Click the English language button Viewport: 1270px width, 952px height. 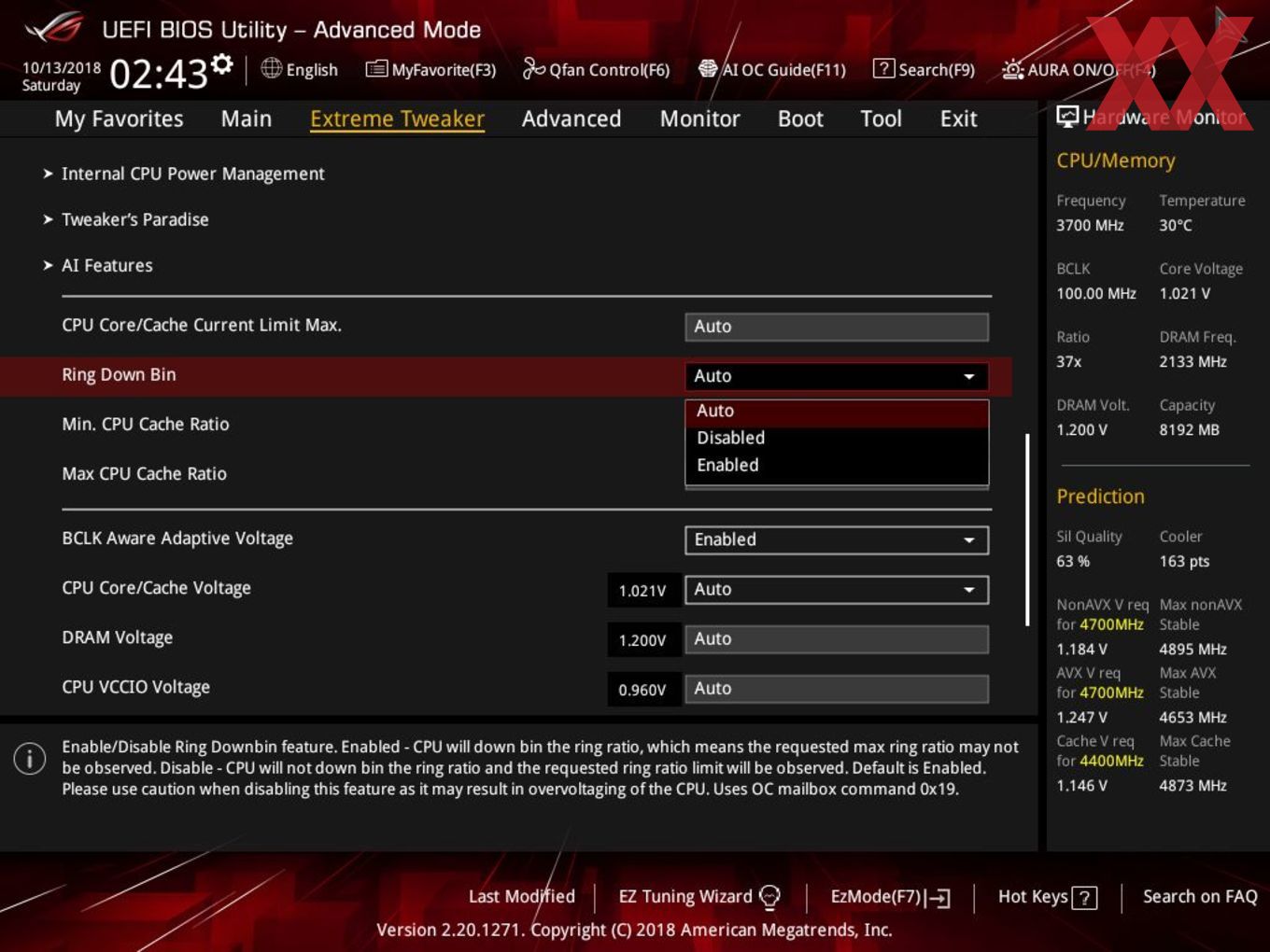tap(312, 69)
